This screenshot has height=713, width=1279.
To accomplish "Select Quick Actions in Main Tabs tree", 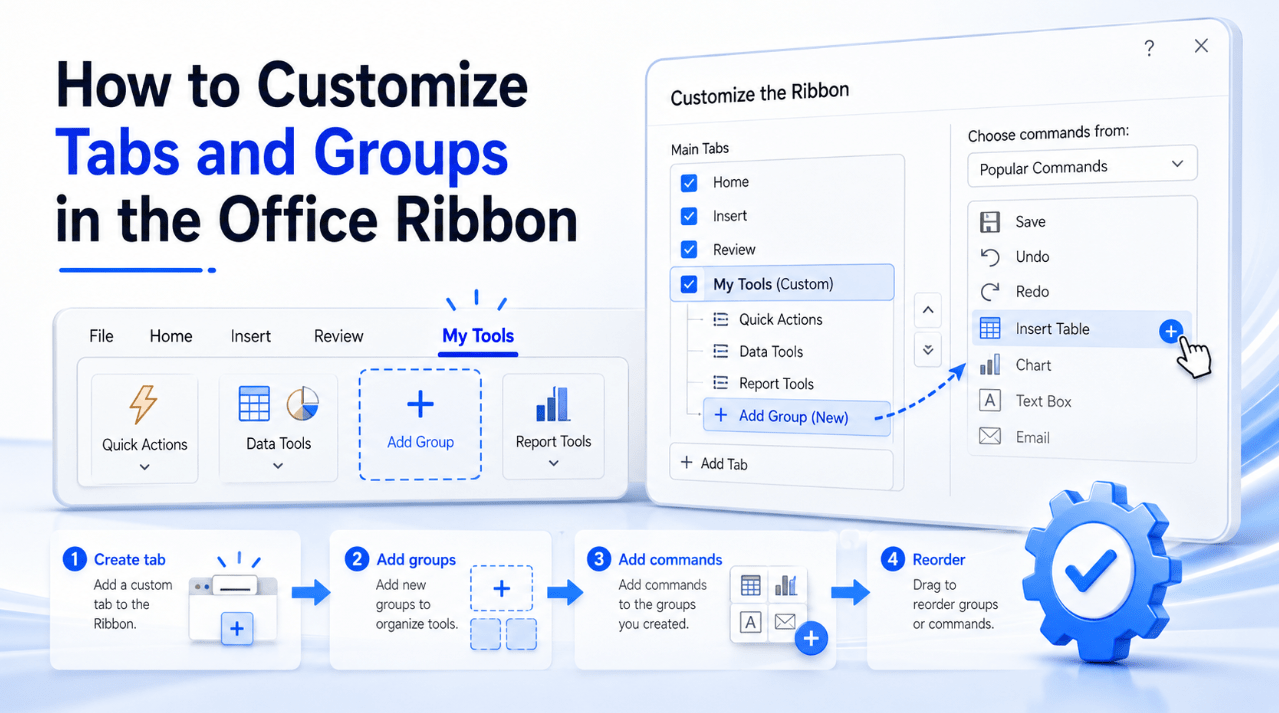I will pos(781,320).
